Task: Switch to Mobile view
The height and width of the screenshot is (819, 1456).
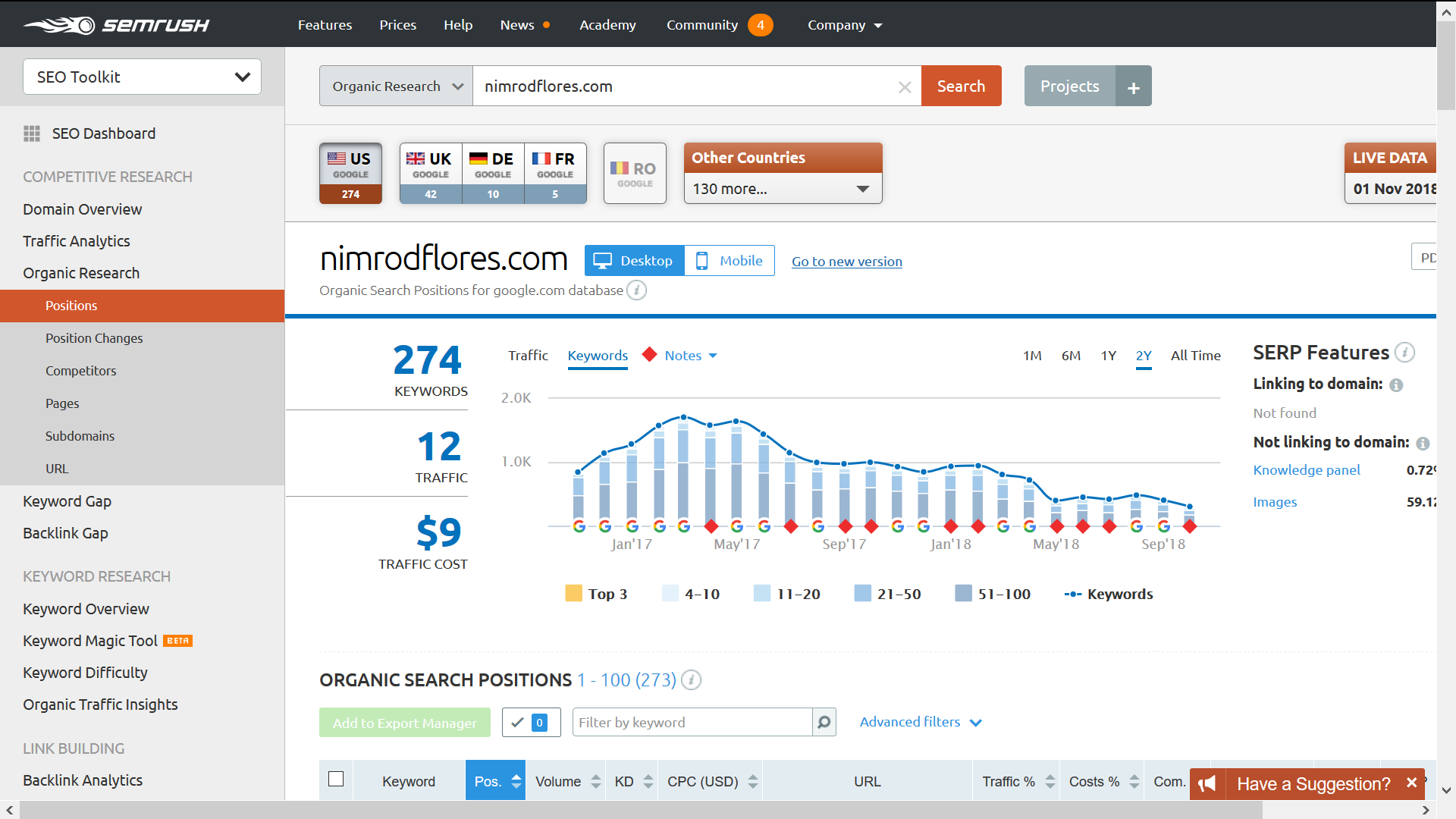Action: [730, 261]
